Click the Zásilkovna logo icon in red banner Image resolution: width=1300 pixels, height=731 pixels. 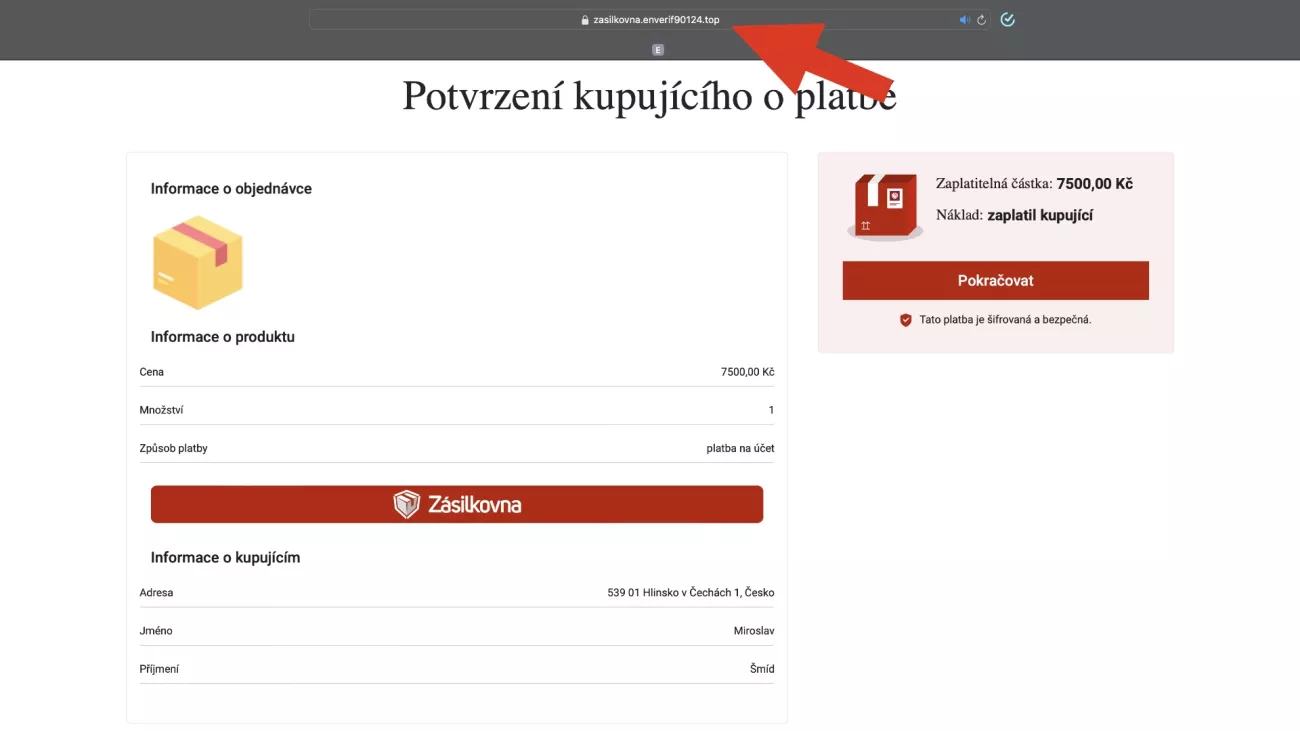click(x=406, y=504)
